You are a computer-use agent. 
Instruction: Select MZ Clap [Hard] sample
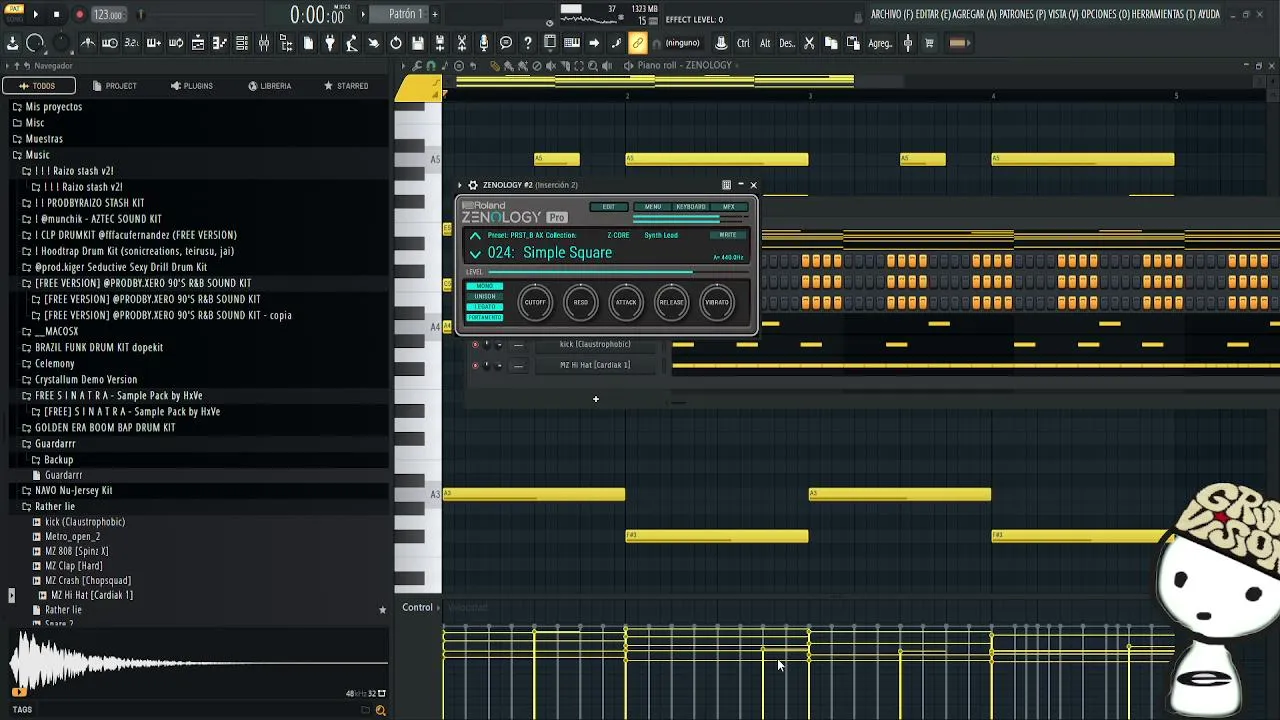pyautogui.click(x=68, y=566)
